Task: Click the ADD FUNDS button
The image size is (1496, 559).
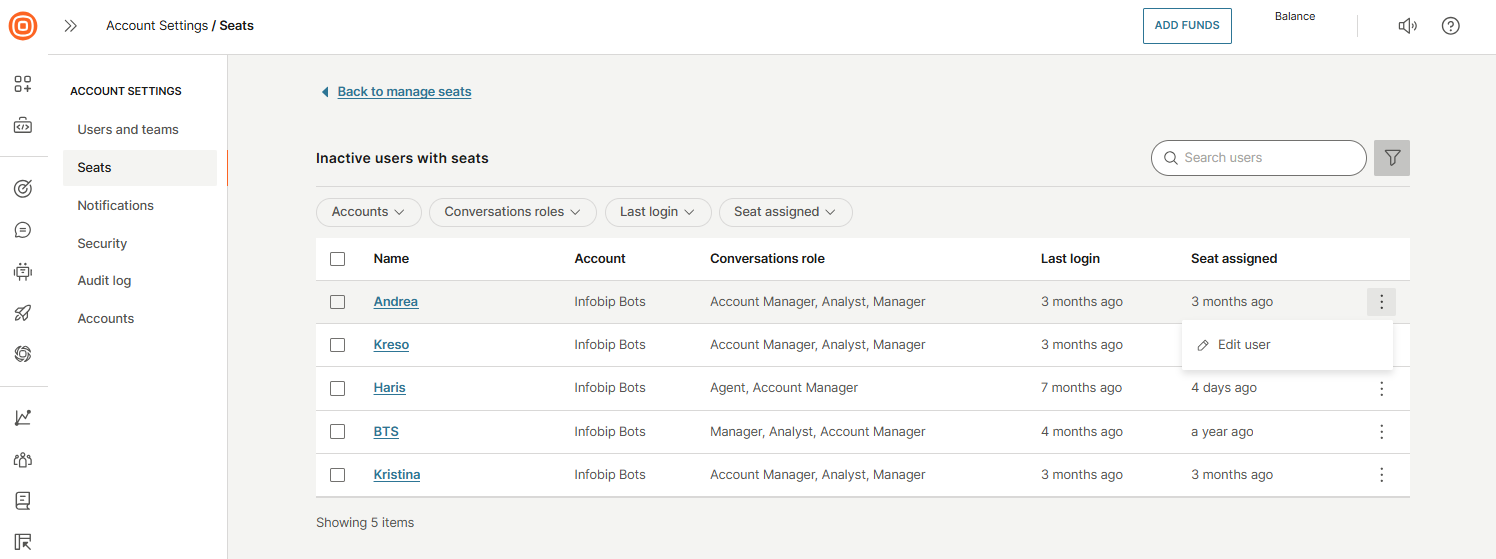Action: (x=1187, y=26)
